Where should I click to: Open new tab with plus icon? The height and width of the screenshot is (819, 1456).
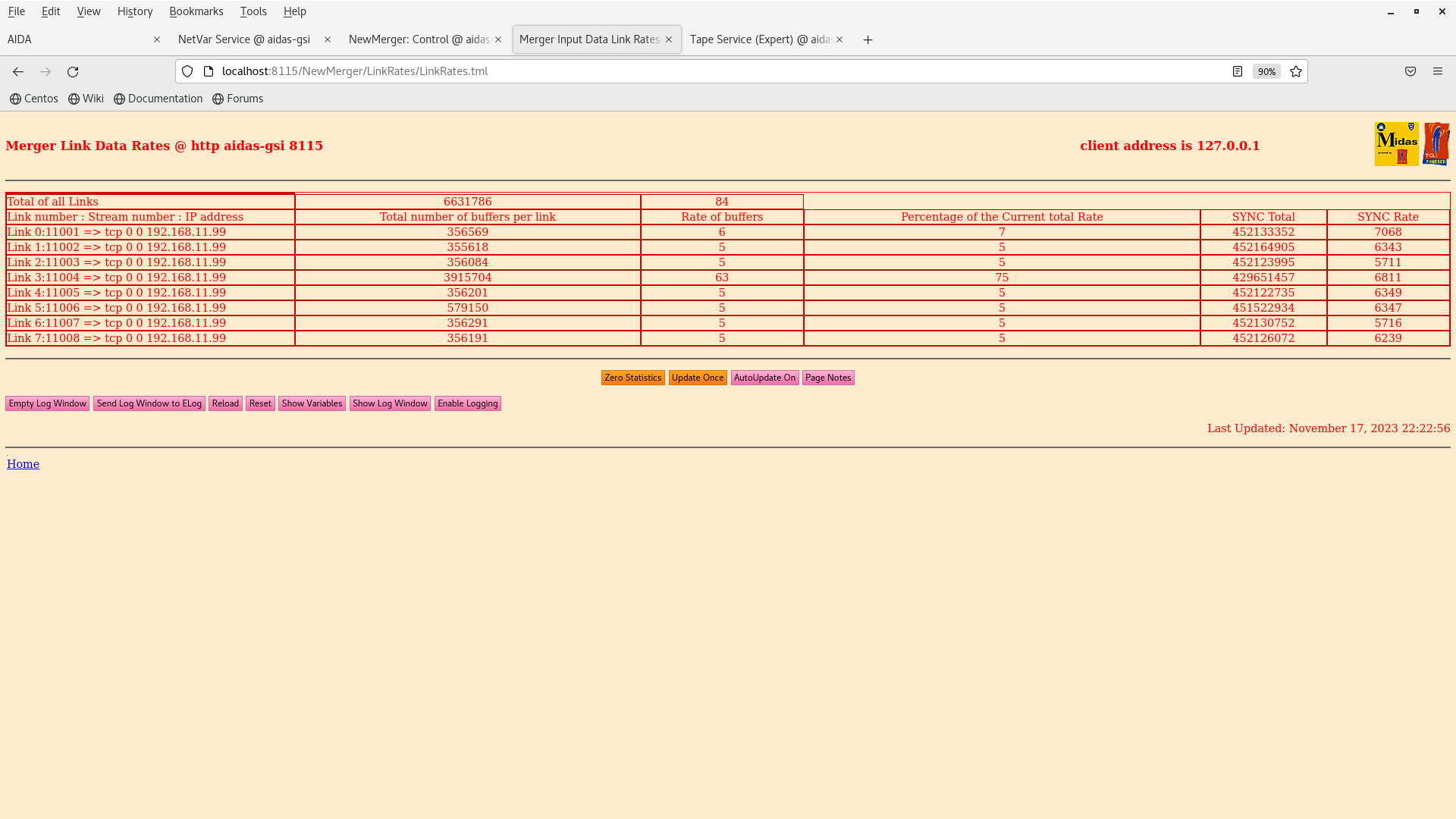[868, 40]
